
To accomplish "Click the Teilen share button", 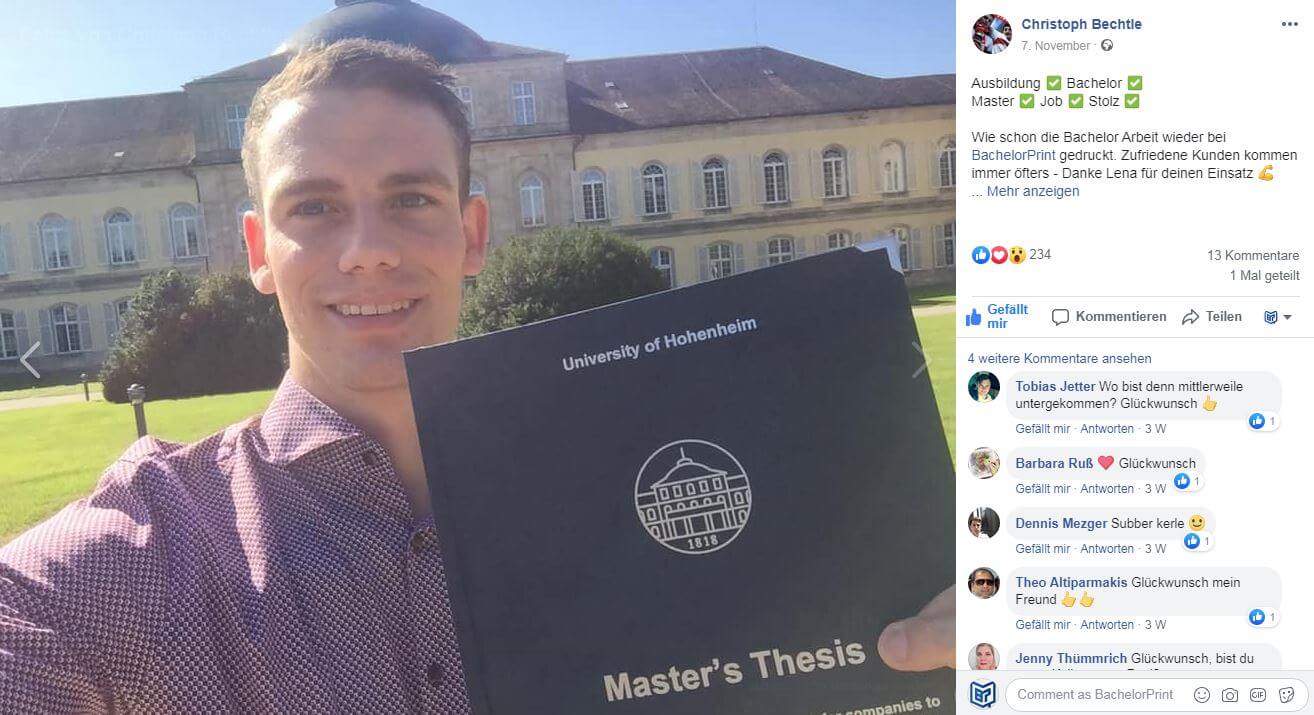I will (1212, 317).
